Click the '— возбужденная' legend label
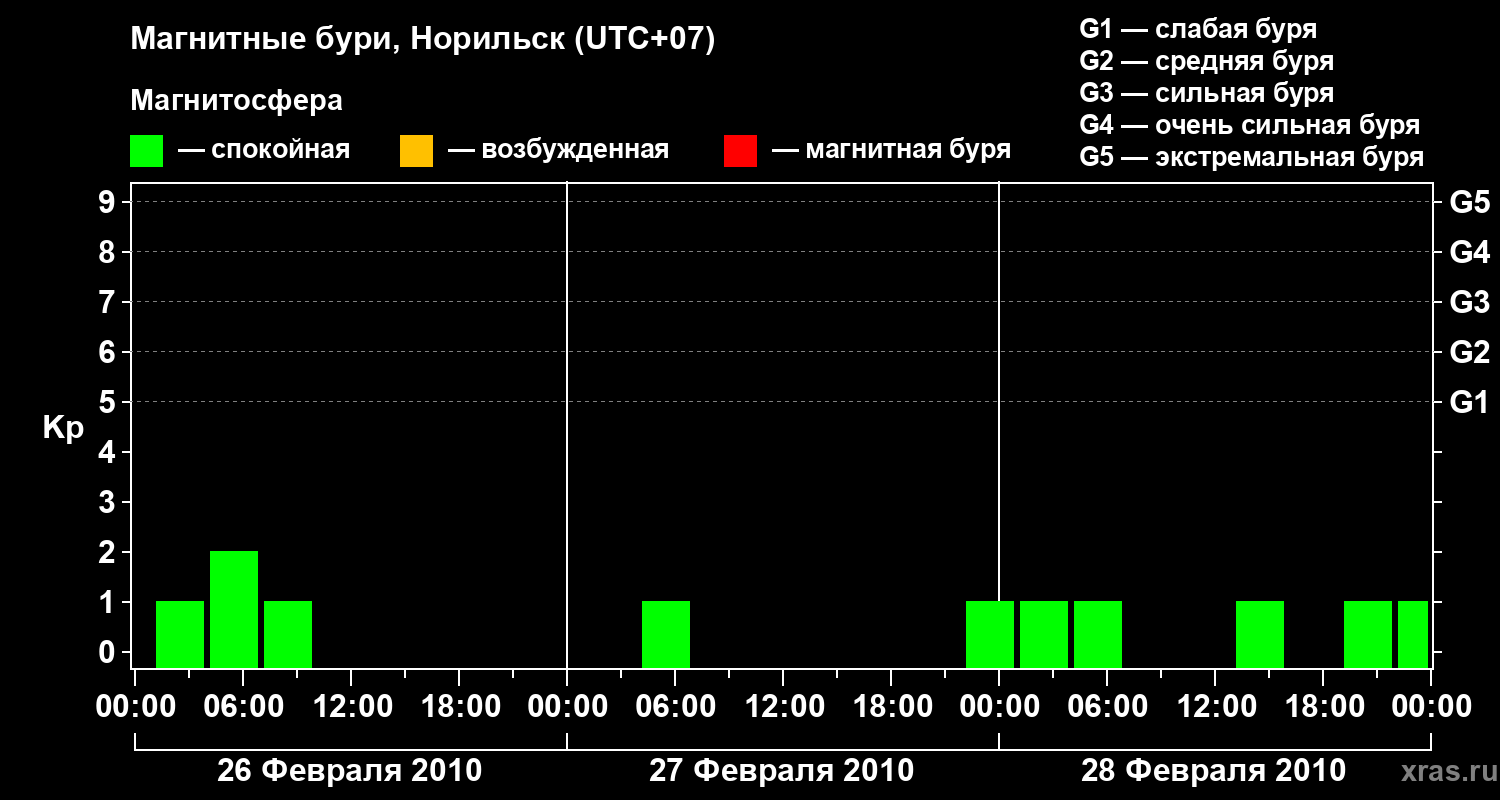Screen dimensions: 1500x800 tap(558, 151)
